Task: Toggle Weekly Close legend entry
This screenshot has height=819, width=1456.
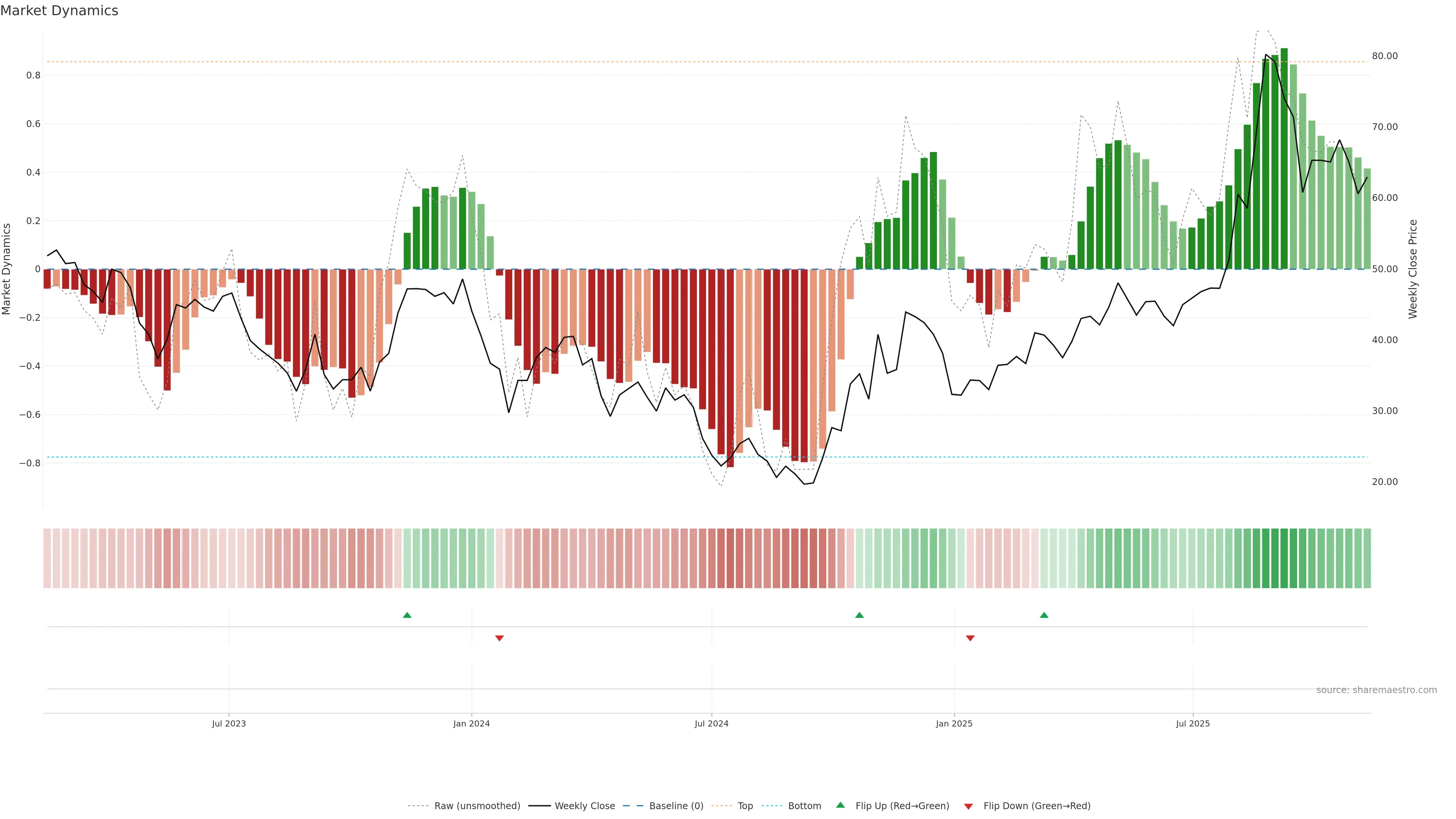Action: tap(584, 806)
